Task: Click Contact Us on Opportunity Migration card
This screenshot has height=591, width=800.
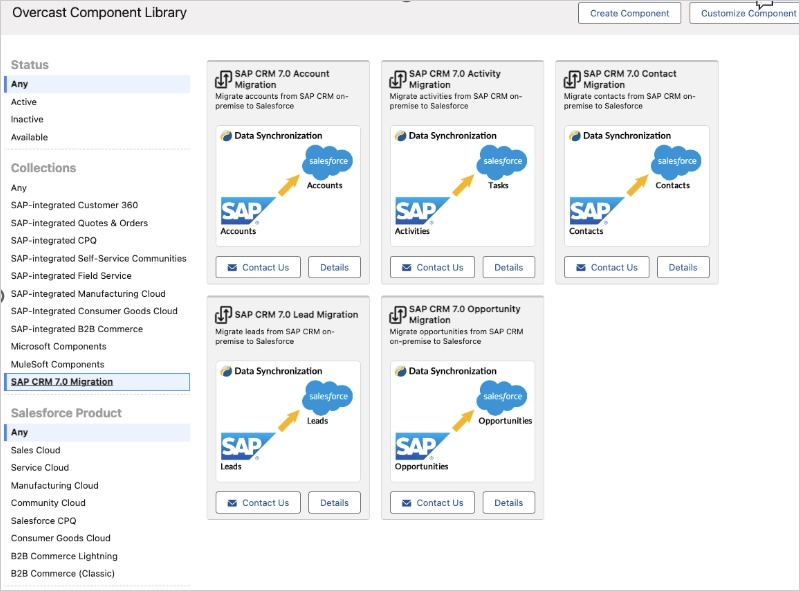Action: (432, 502)
